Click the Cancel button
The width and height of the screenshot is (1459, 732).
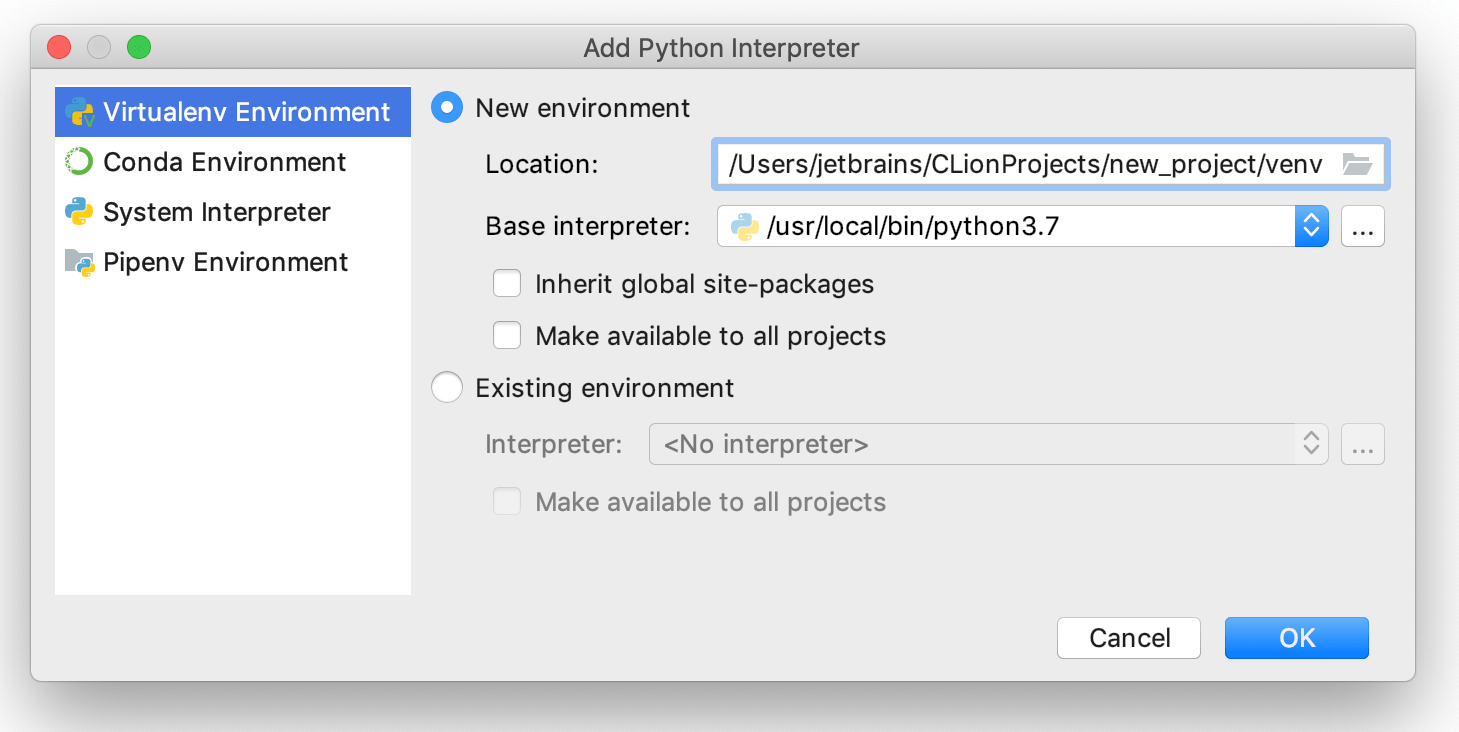[1128, 637]
